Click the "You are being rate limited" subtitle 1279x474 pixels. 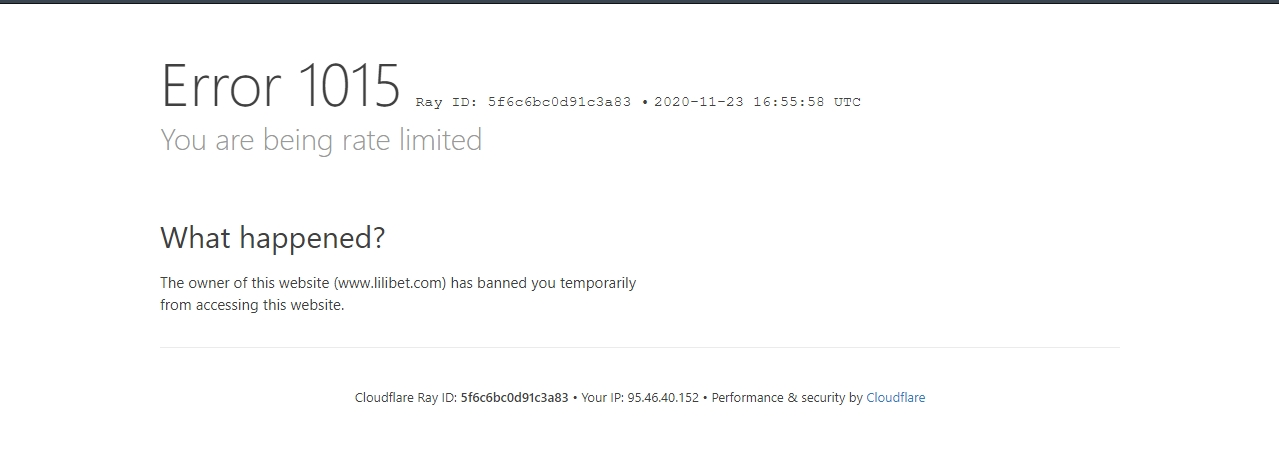click(321, 140)
